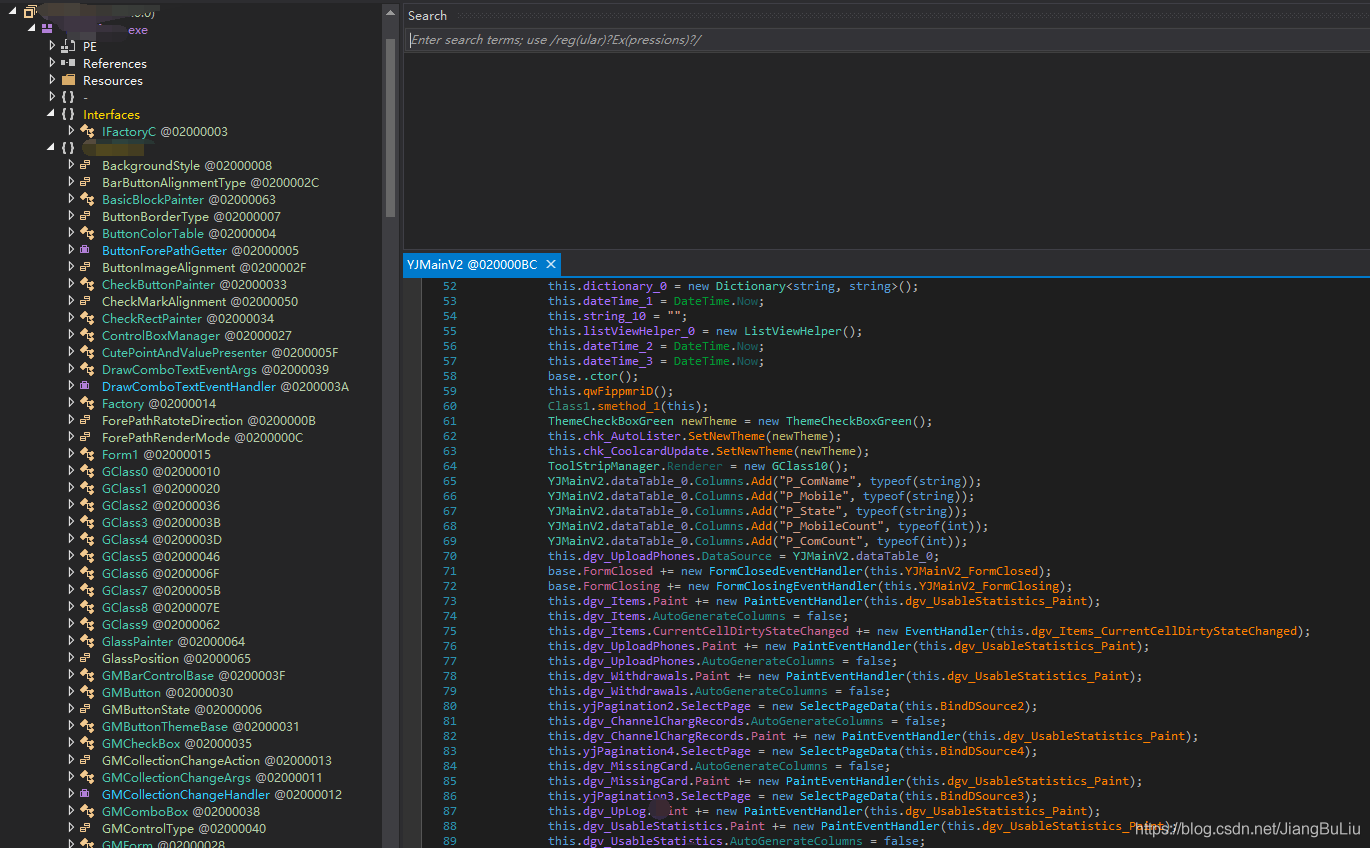1370x848 pixels.
Task: Click the References node icon
Action: 68,63
